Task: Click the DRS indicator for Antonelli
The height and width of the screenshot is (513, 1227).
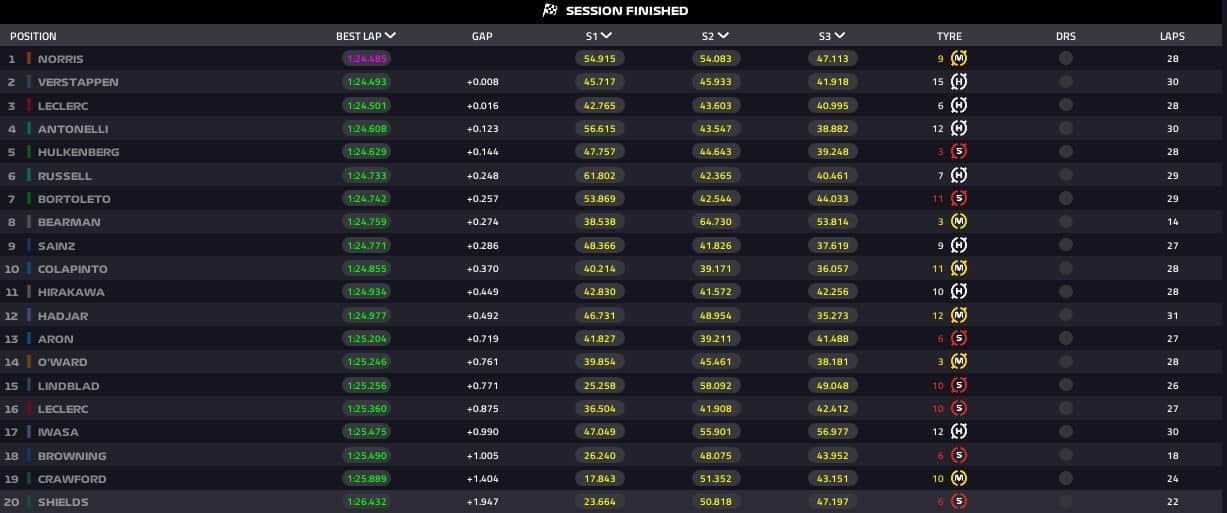Action: tap(1066, 129)
